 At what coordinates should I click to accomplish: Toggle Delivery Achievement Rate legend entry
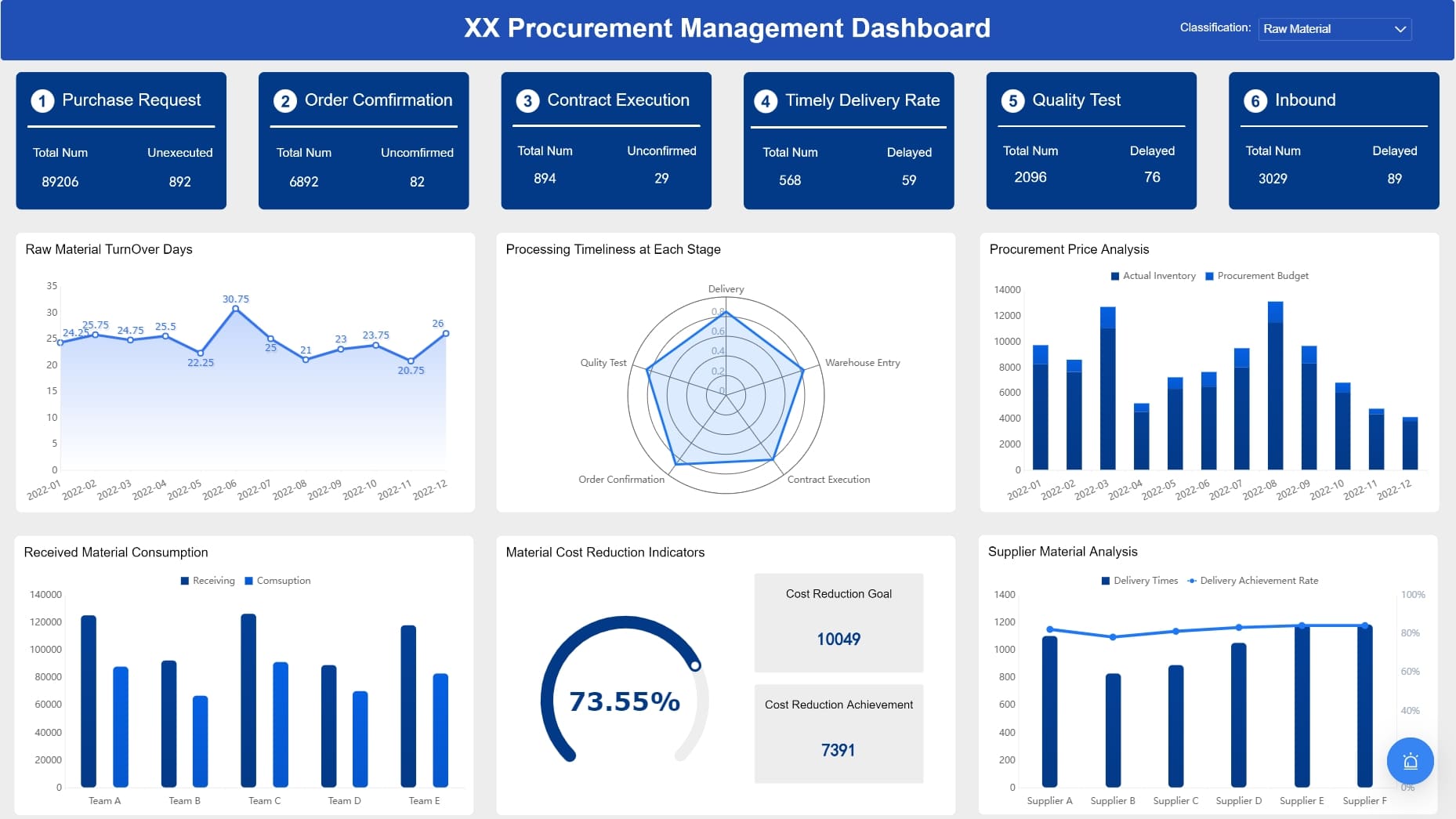pos(1252,581)
